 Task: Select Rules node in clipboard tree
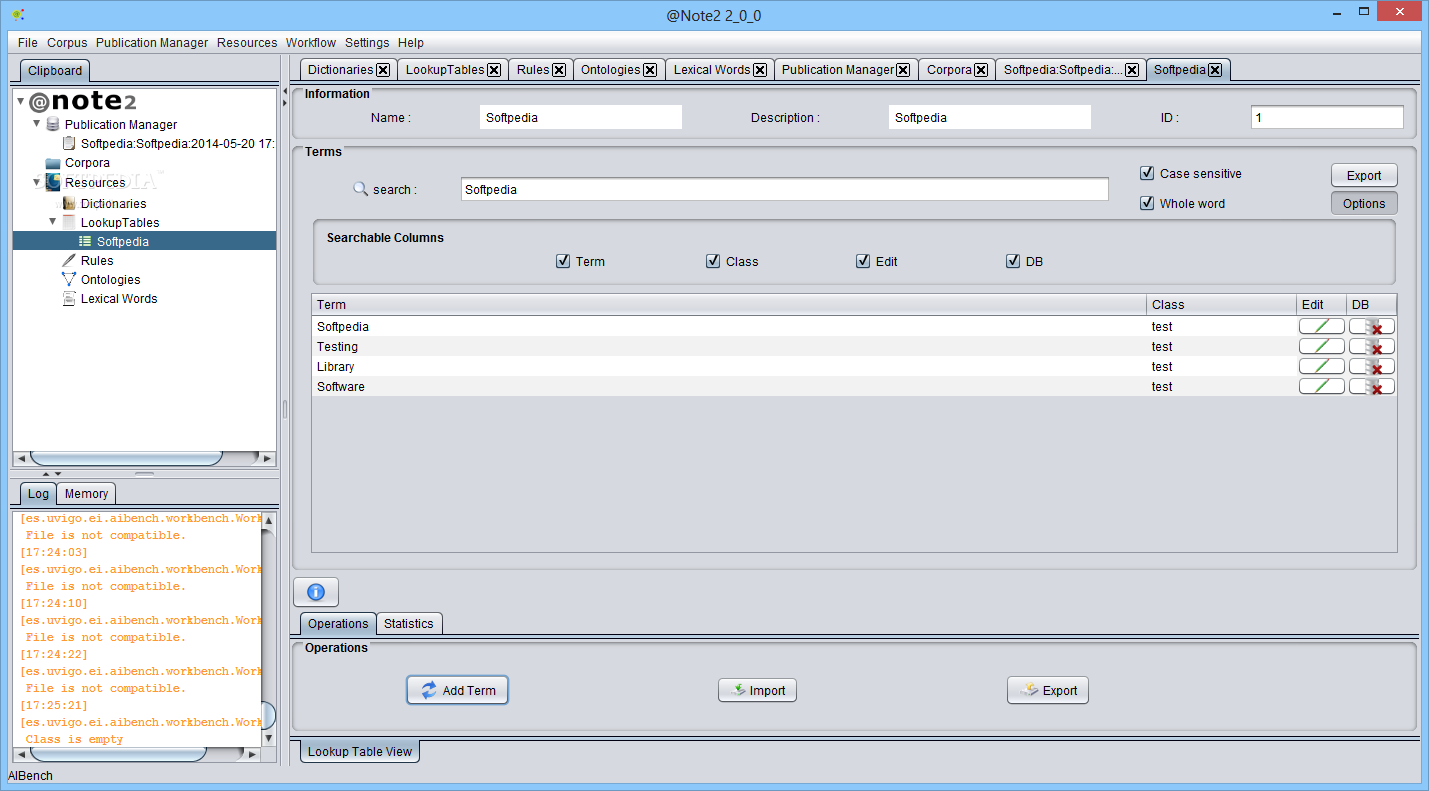(97, 260)
